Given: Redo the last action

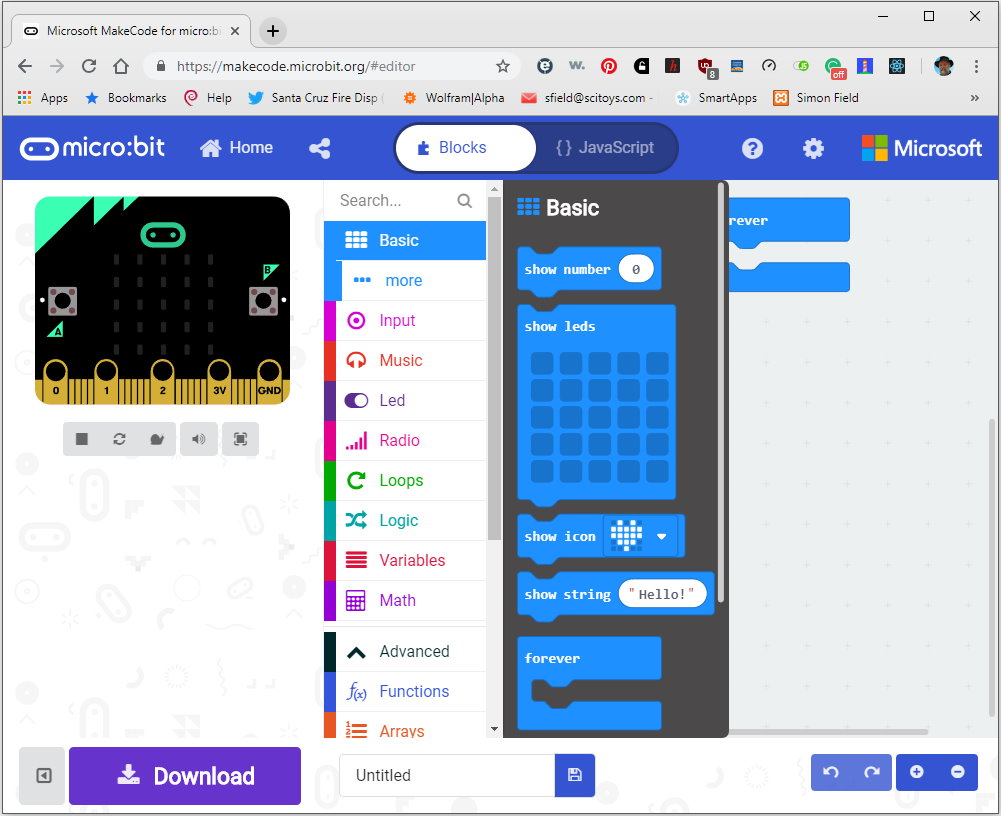Looking at the screenshot, I should 871,772.
